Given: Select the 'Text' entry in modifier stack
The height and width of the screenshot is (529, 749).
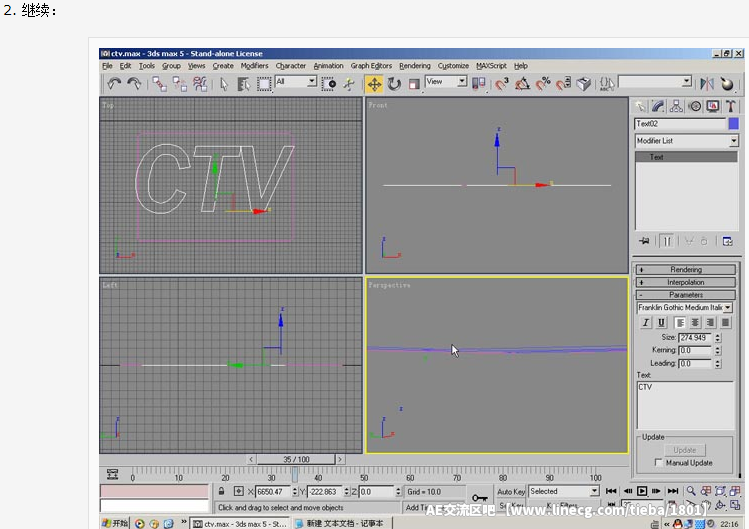Looking at the screenshot, I should (x=686, y=157).
